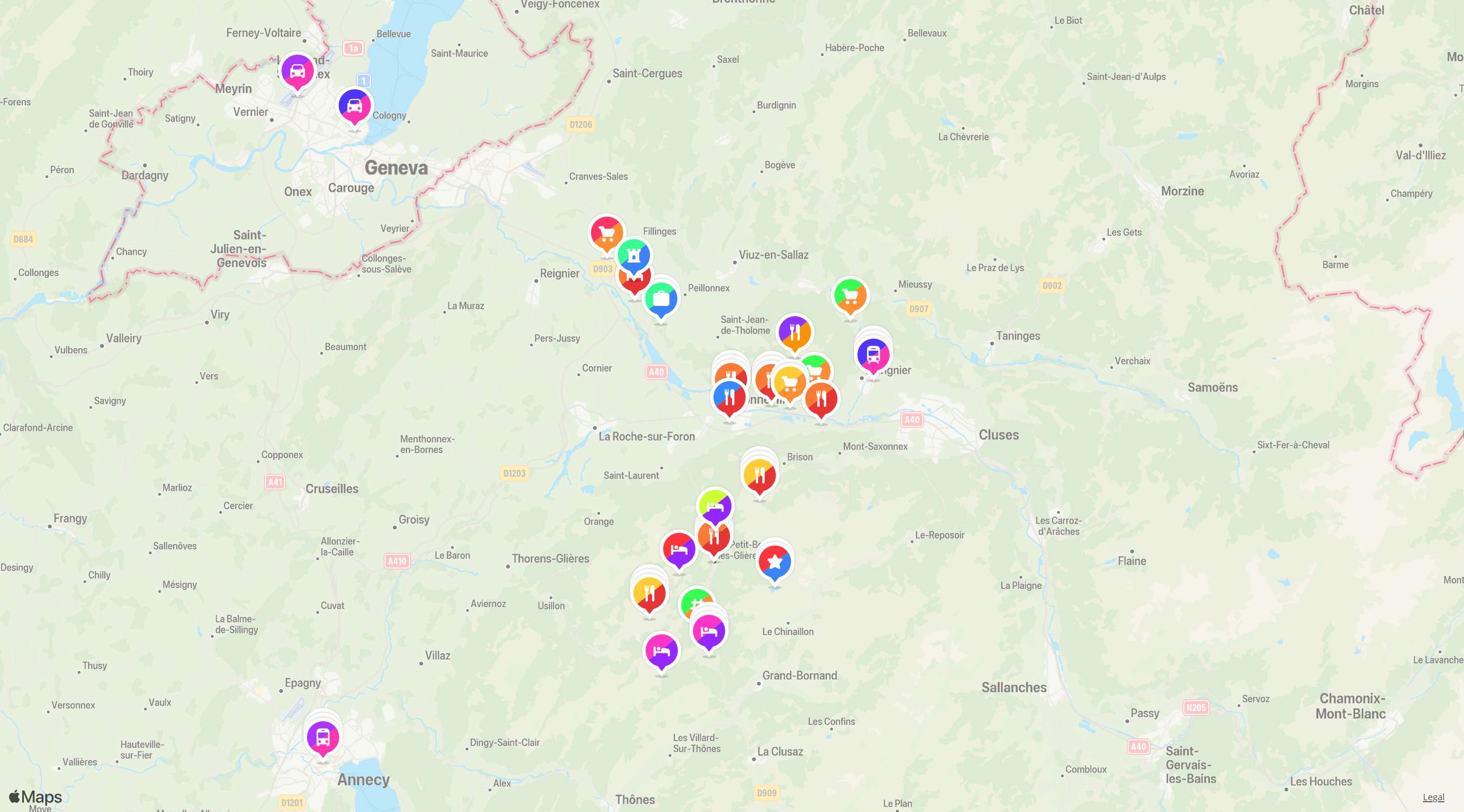The width and height of the screenshot is (1464, 812).
Task: Click the La Clusaz label
Action: click(780, 751)
